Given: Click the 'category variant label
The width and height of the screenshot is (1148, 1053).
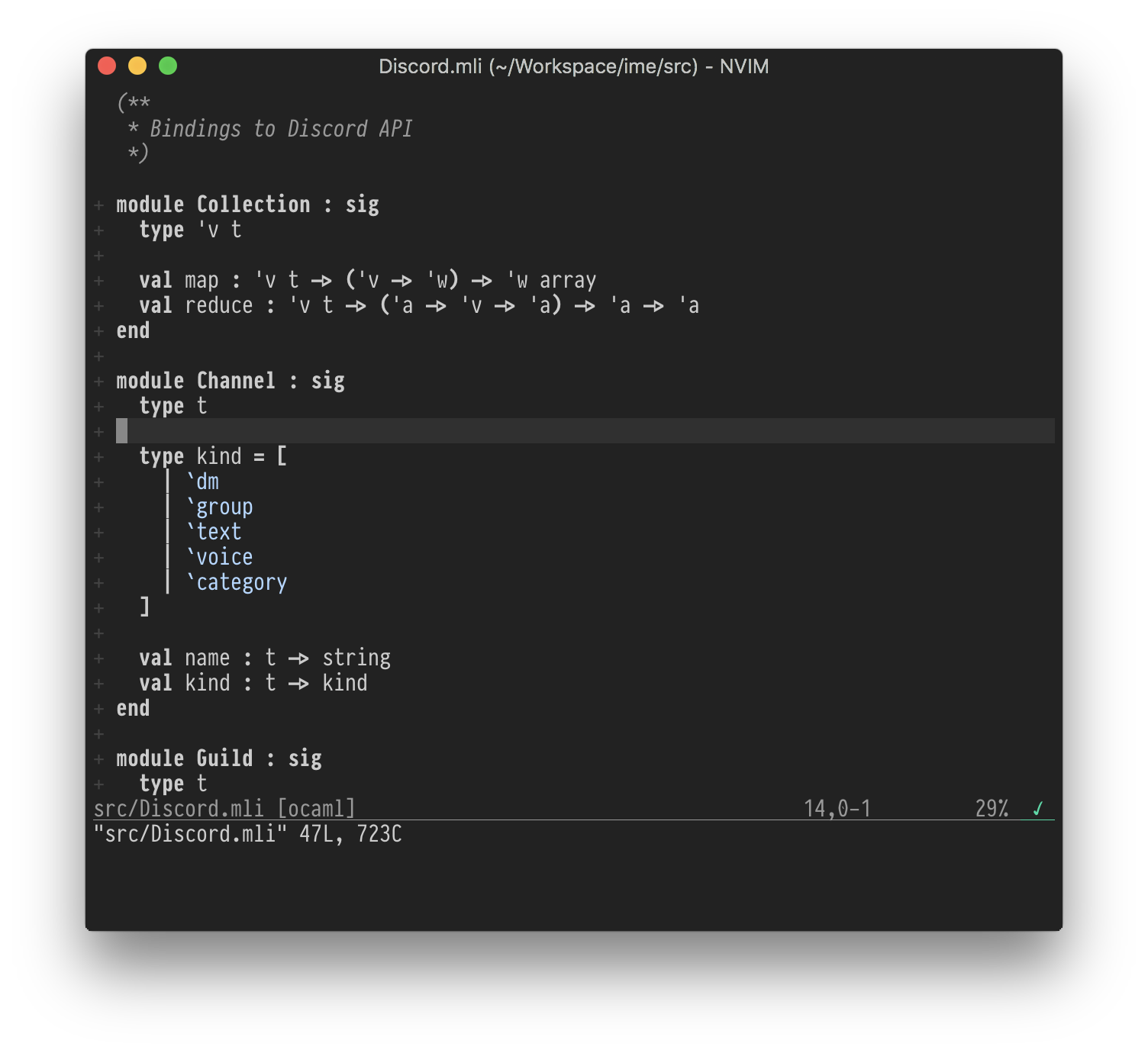Looking at the screenshot, I should point(235,581).
